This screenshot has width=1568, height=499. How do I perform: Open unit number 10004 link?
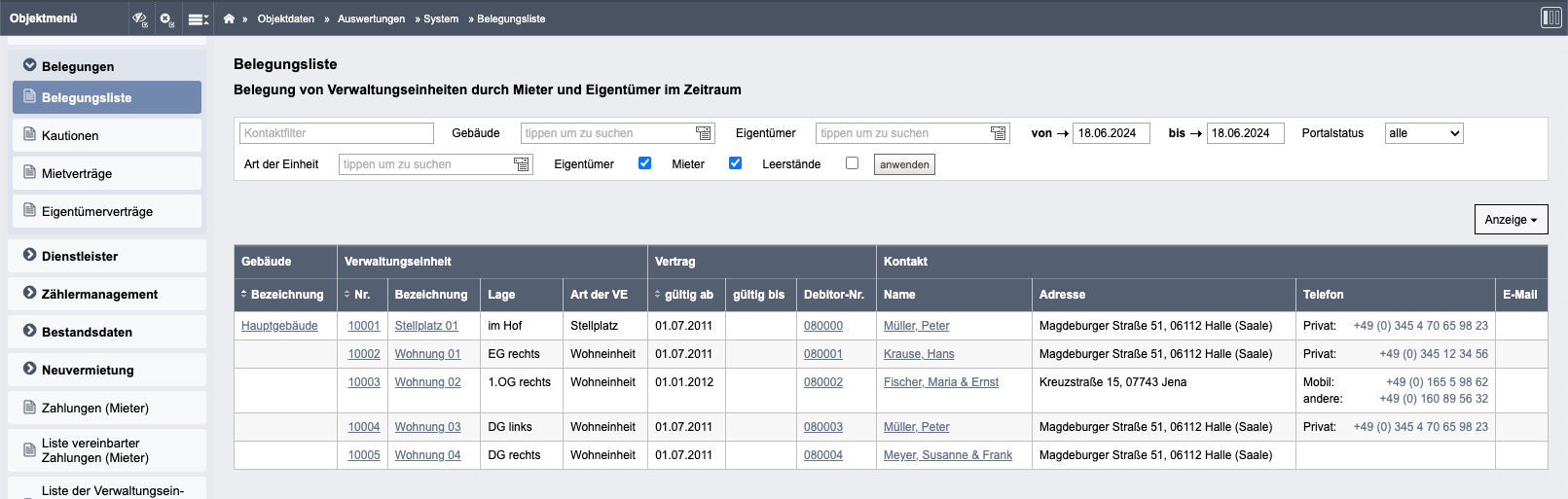tap(364, 427)
